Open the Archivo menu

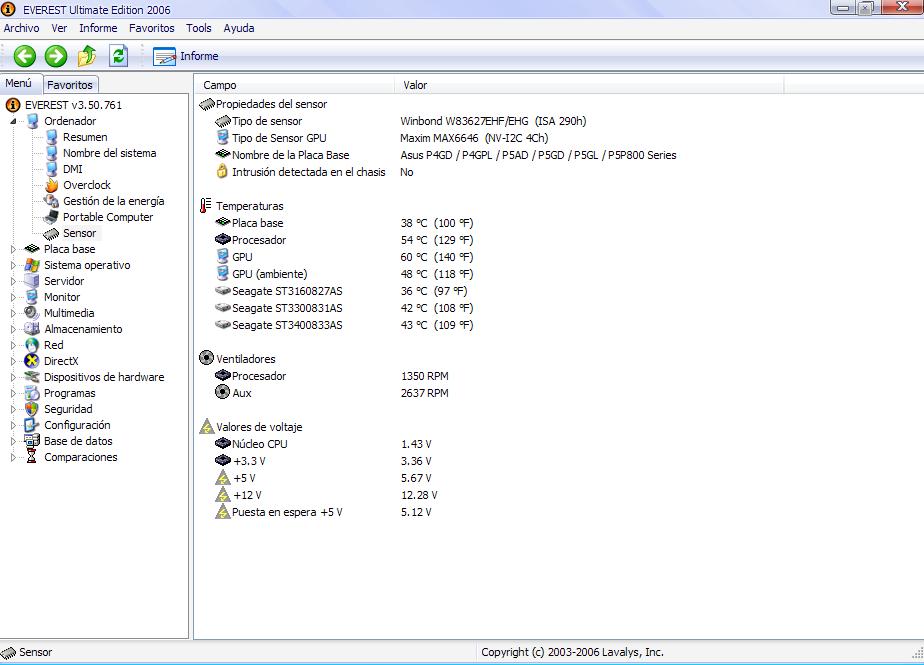coord(21,28)
